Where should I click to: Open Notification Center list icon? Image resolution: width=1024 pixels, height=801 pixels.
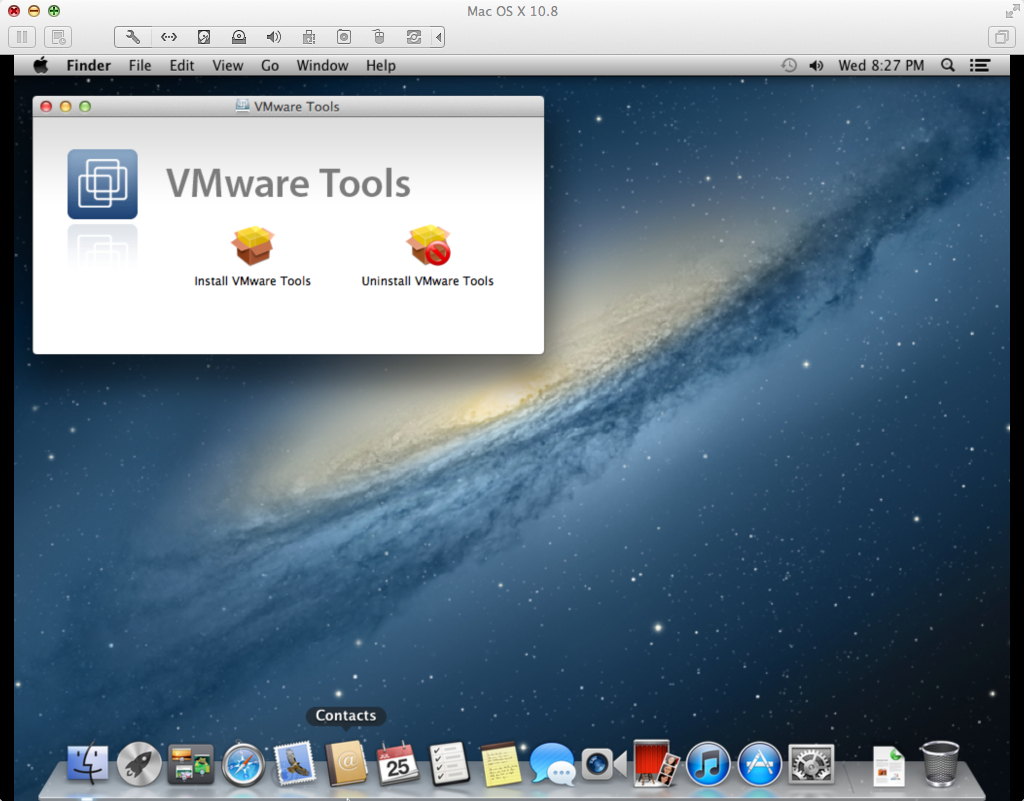point(980,65)
